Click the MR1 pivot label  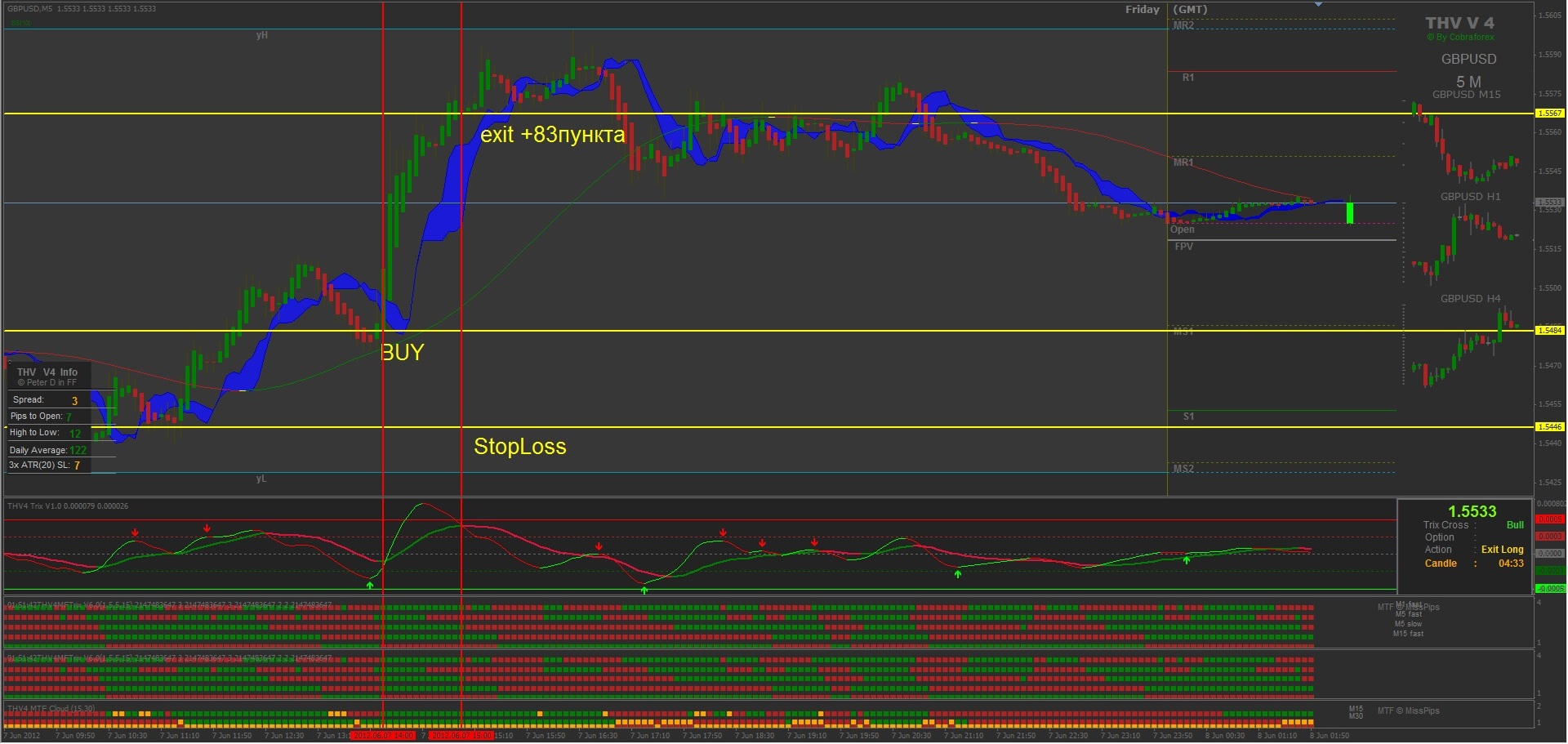(x=1183, y=163)
